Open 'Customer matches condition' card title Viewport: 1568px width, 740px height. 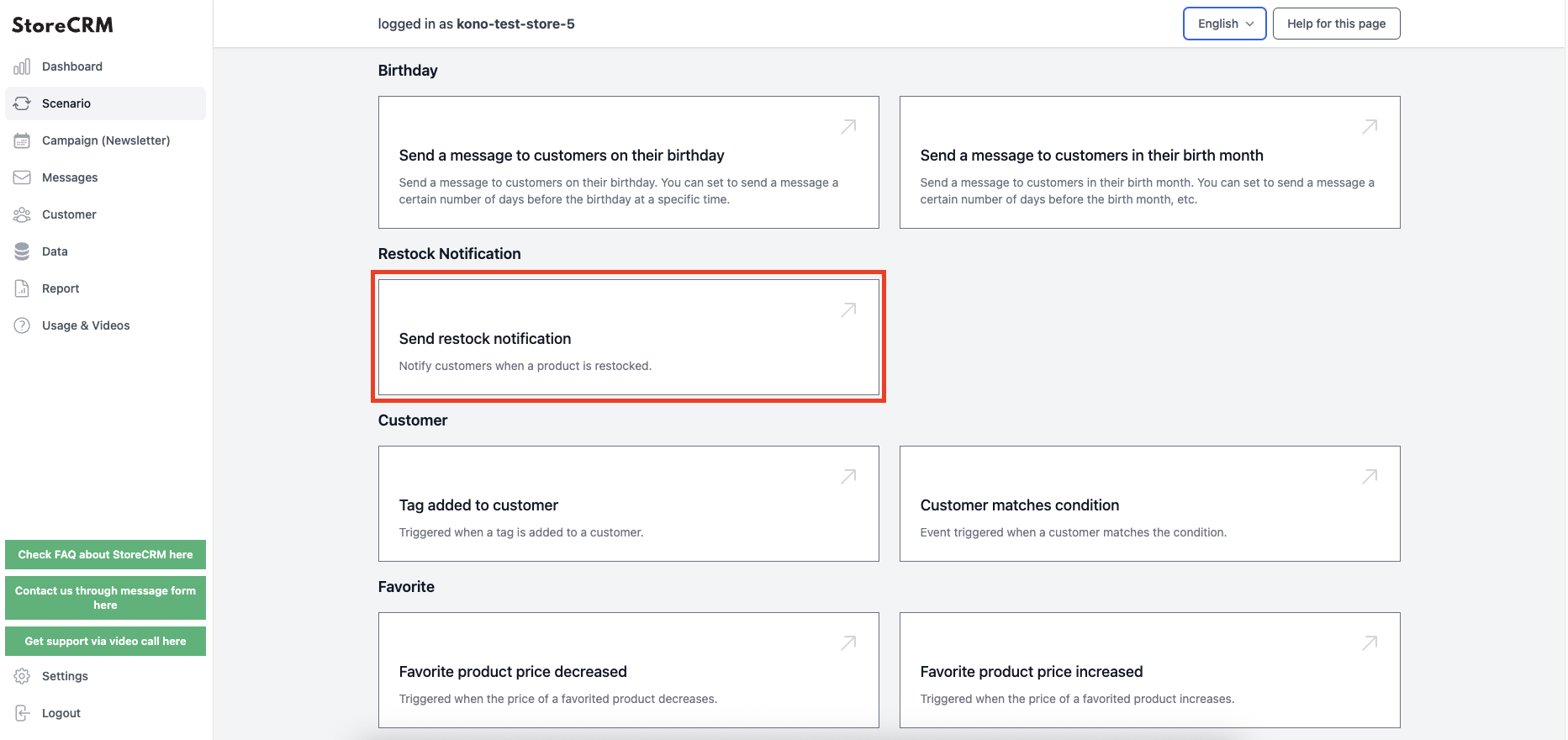(1020, 505)
